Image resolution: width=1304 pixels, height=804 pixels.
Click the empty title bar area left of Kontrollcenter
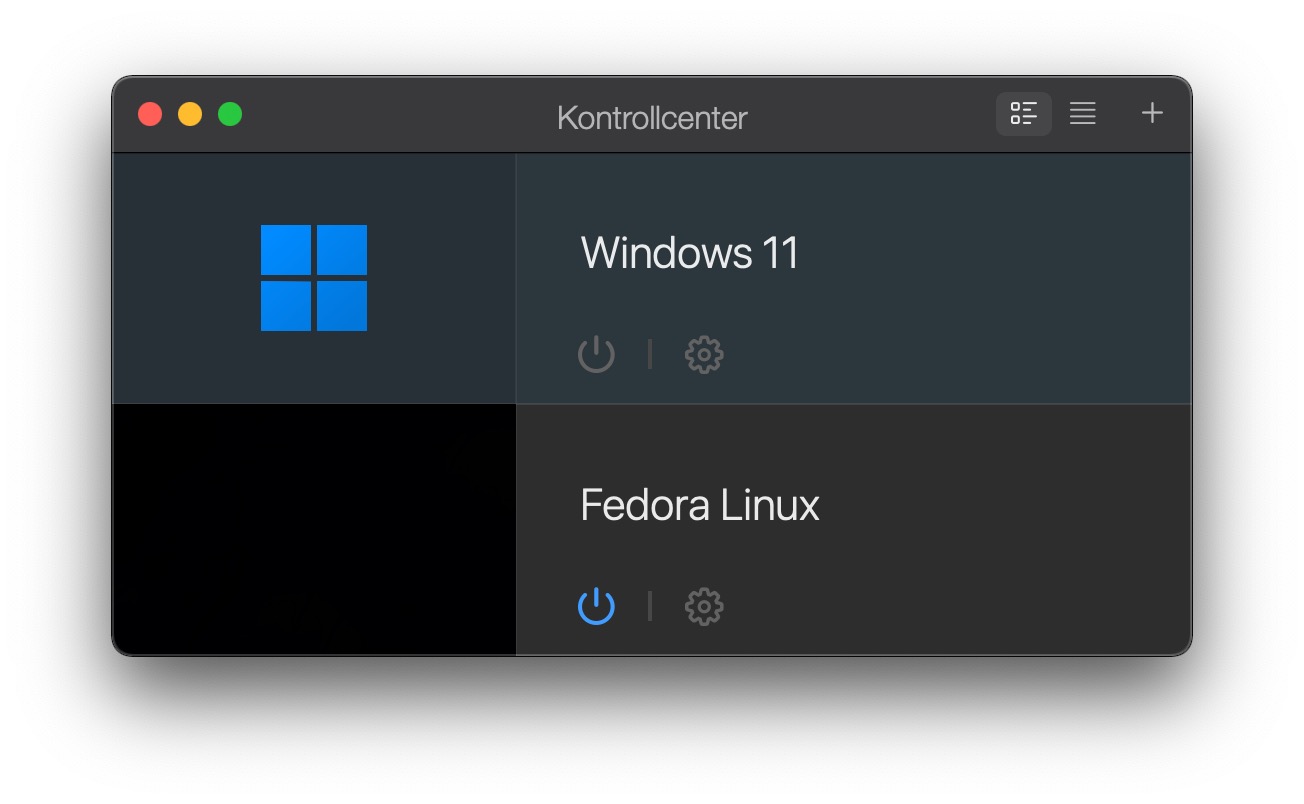pyautogui.click(x=400, y=114)
